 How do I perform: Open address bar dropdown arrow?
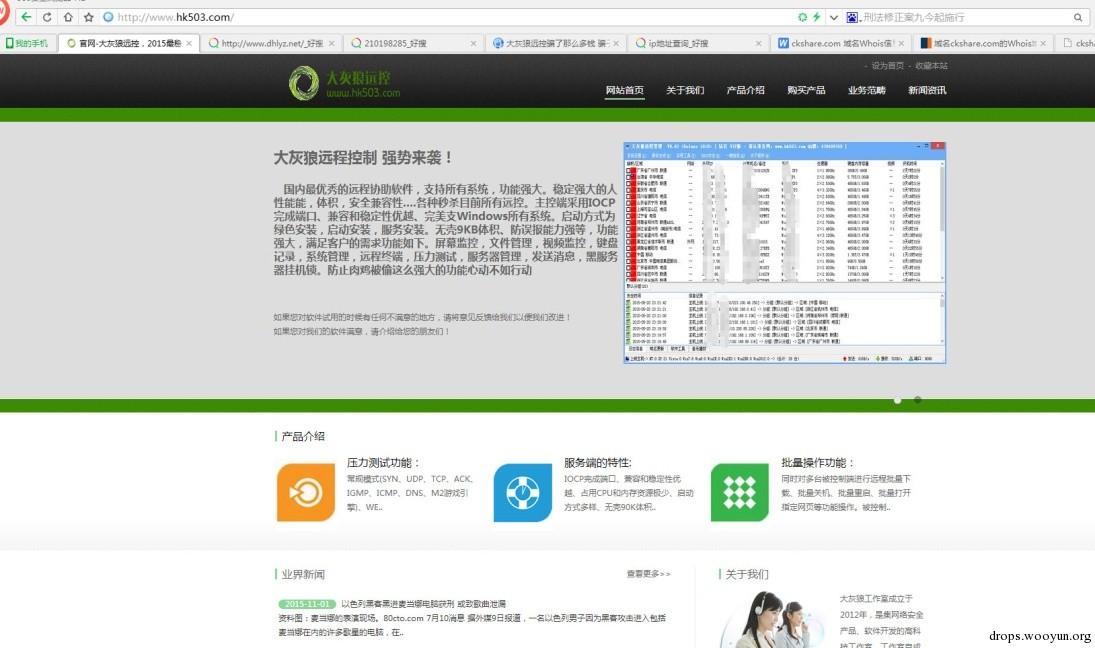click(x=833, y=17)
